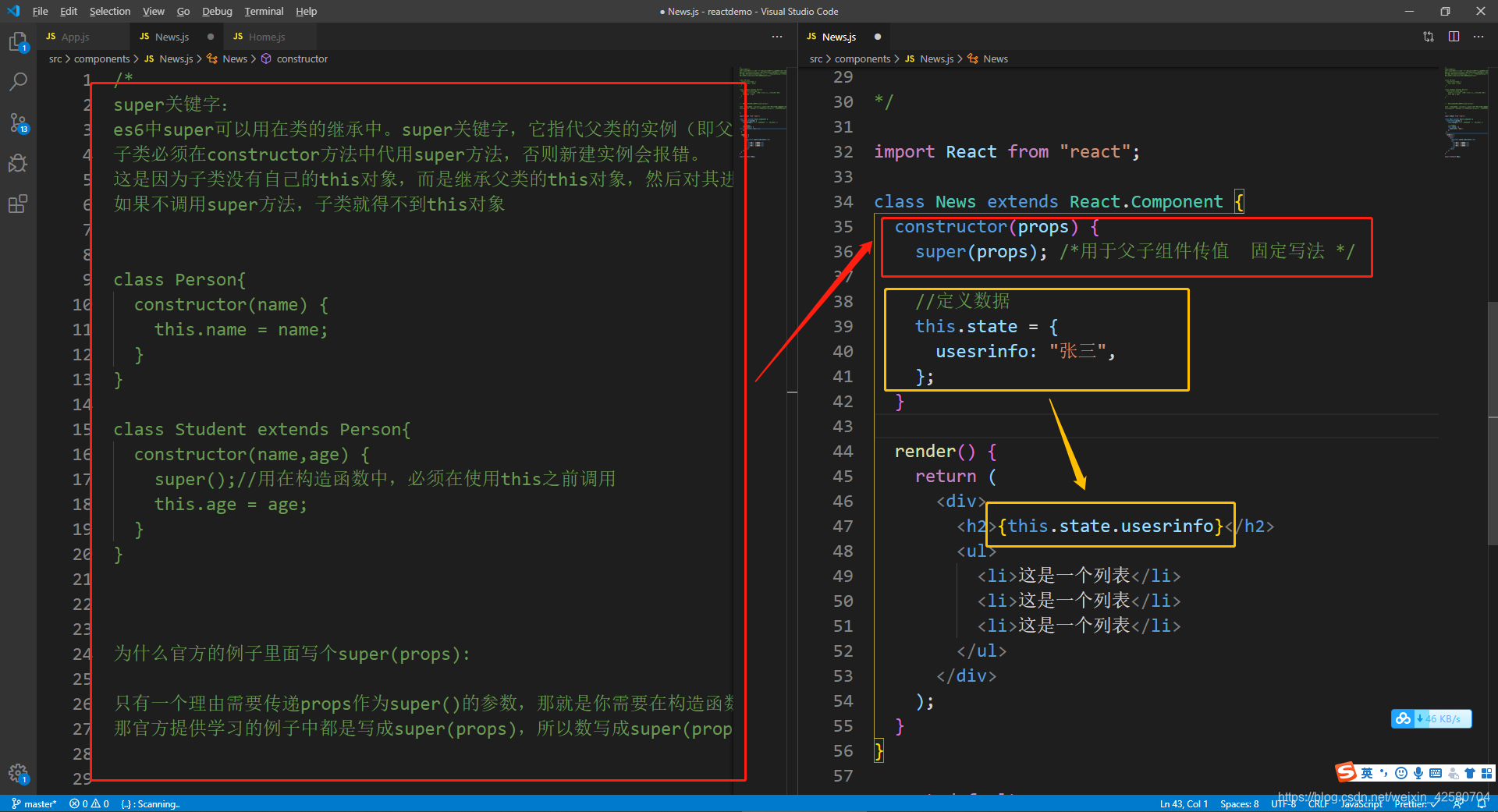Change file encoding via 'UTF-8'
The width and height of the screenshot is (1498, 812).
tap(1283, 803)
